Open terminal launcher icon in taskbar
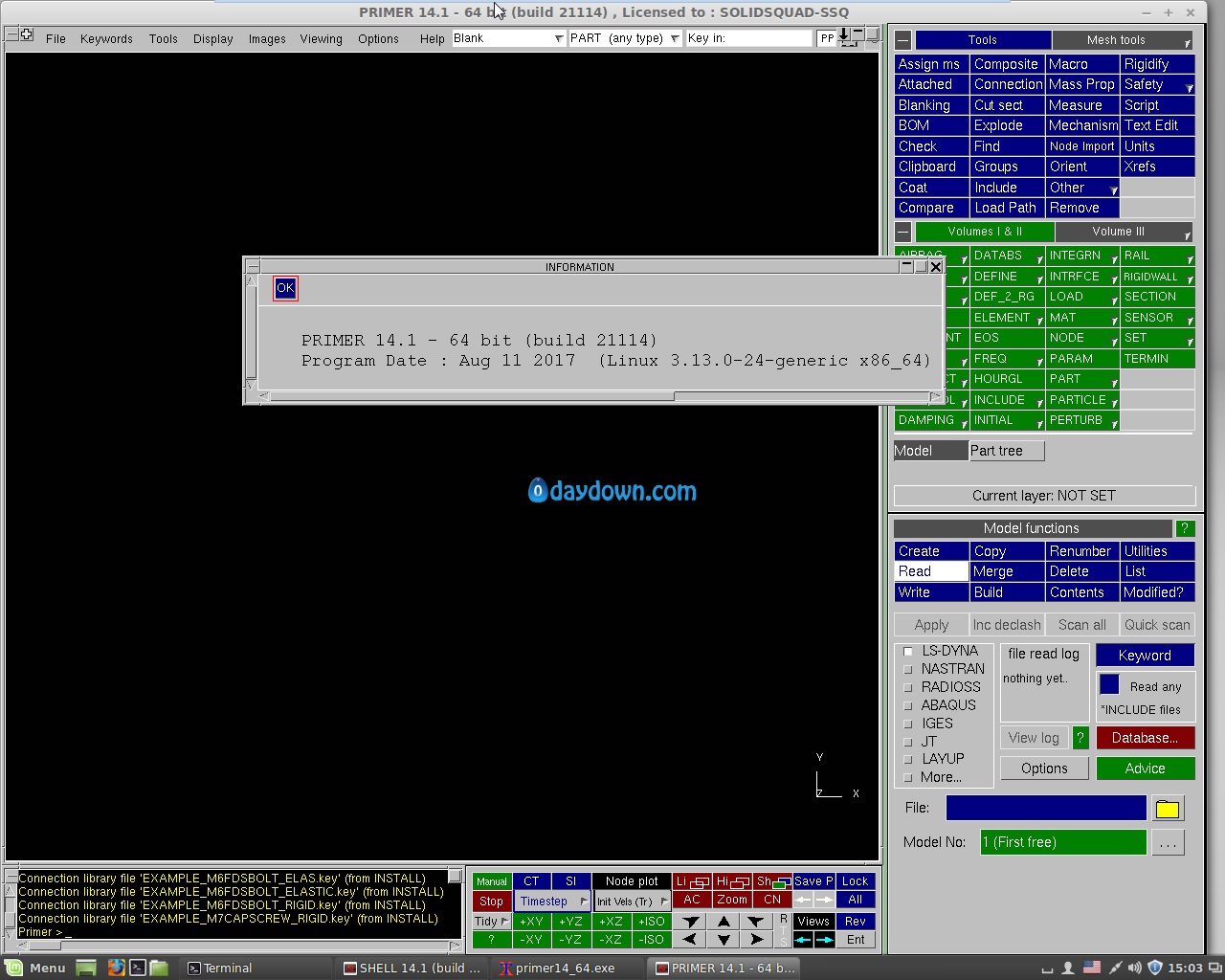 coord(138,968)
